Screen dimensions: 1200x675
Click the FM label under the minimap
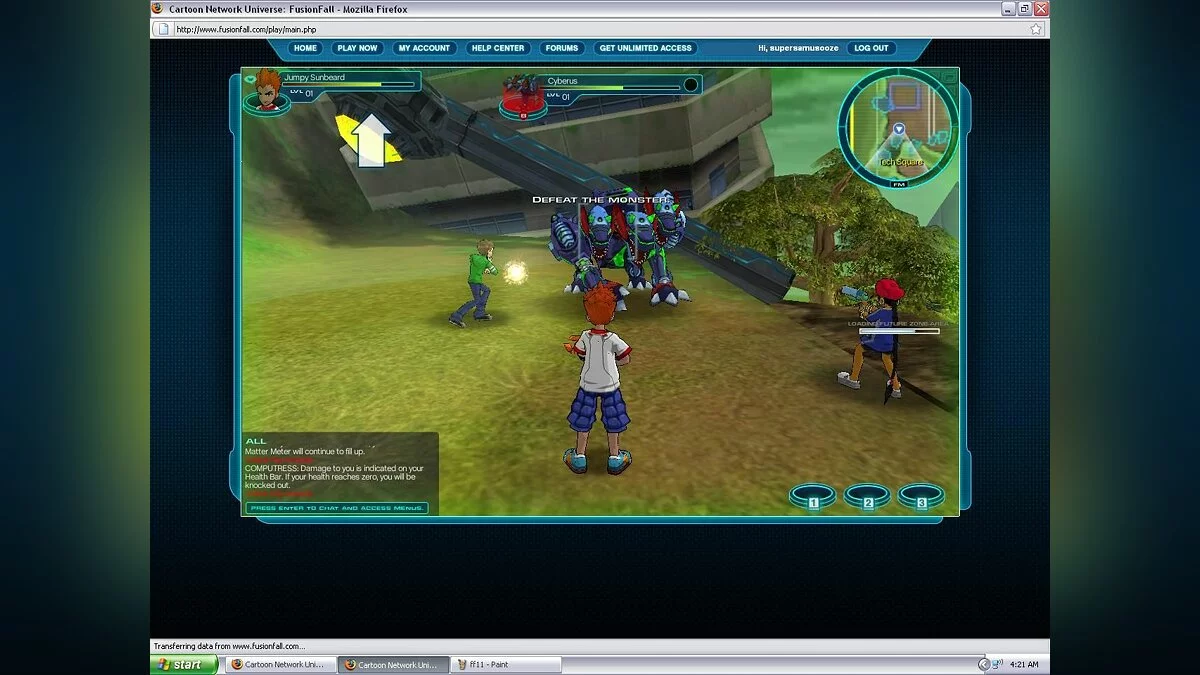[x=898, y=184]
